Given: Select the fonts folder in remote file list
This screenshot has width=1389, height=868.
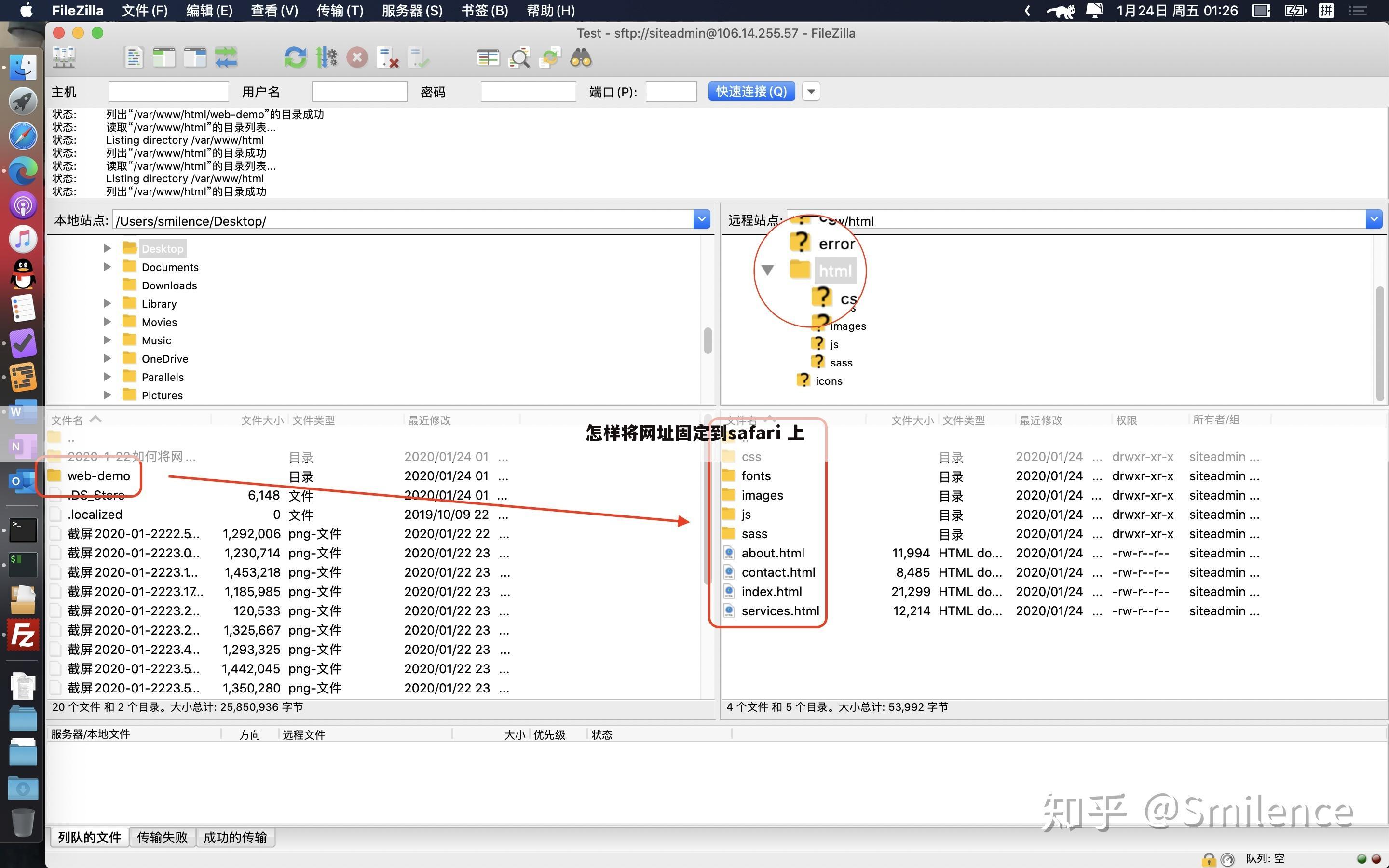Looking at the screenshot, I should click(756, 476).
